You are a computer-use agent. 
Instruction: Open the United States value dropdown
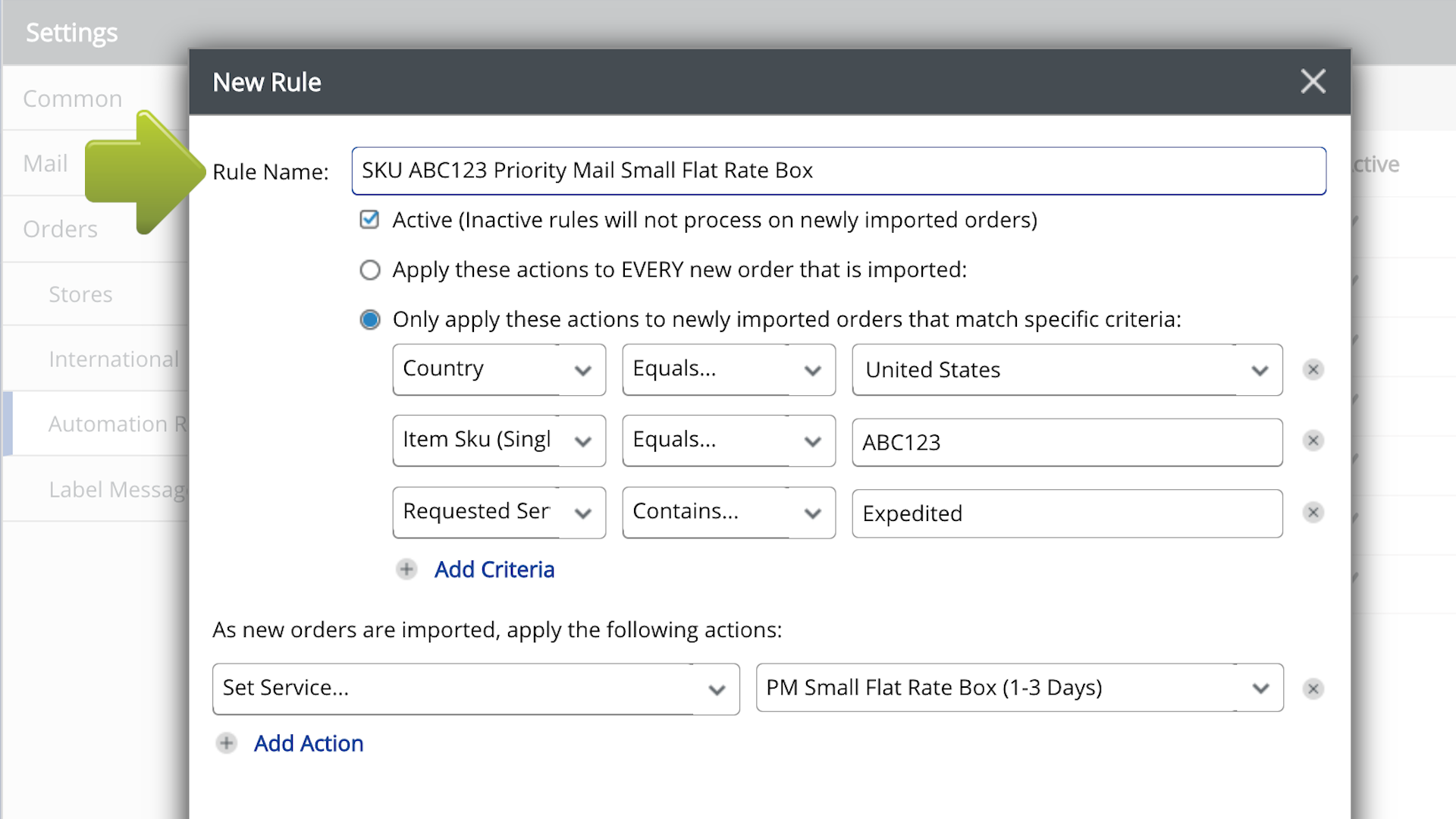point(1067,369)
